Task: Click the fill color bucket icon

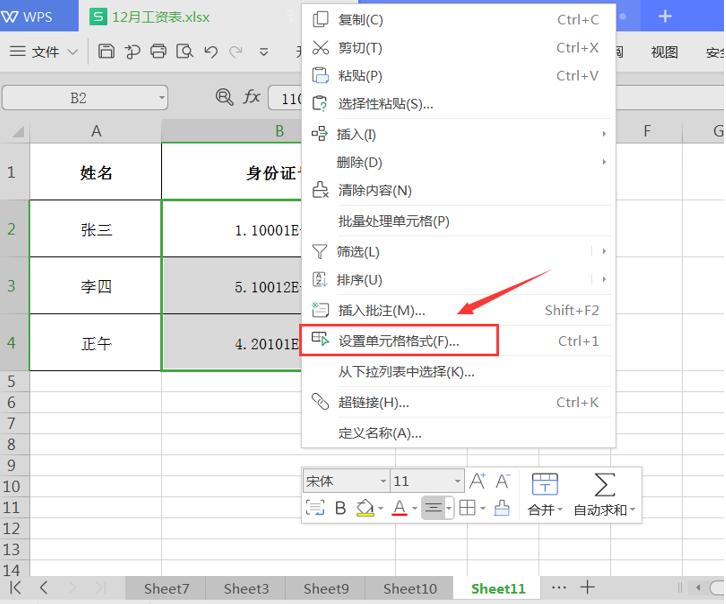Action: (x=365, y=508)
